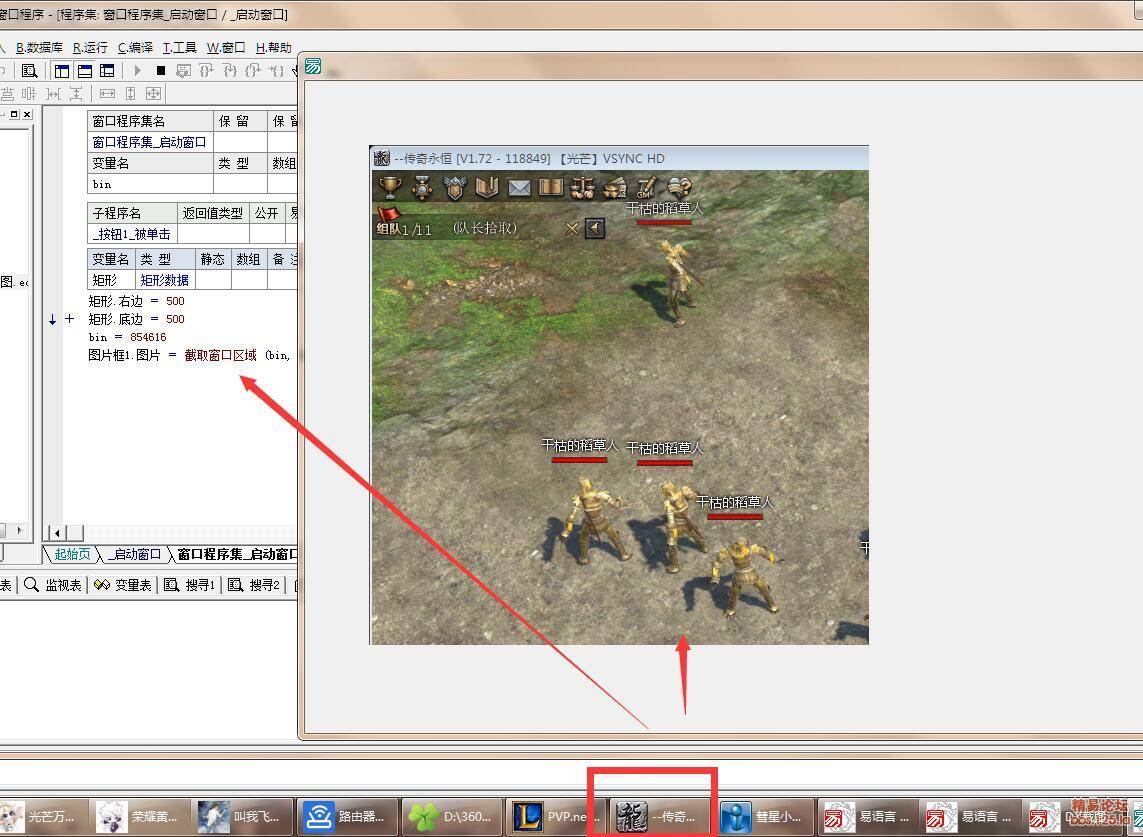Viewport: 1143px width, 837px height.
Task: Open the T.工具 menu
Action: point(179,47)
